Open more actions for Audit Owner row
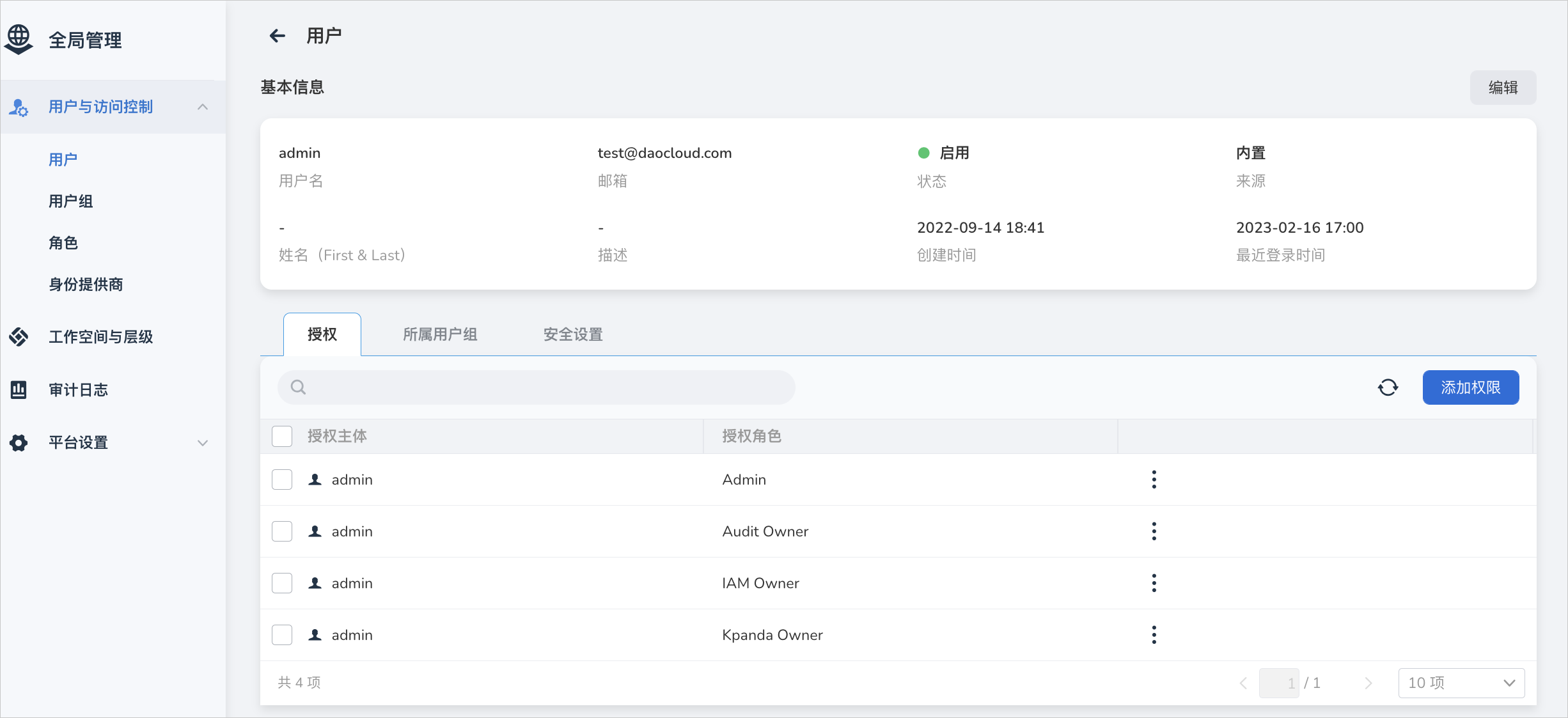This screenshot has width=1568, height=718. pos(1154,531)
